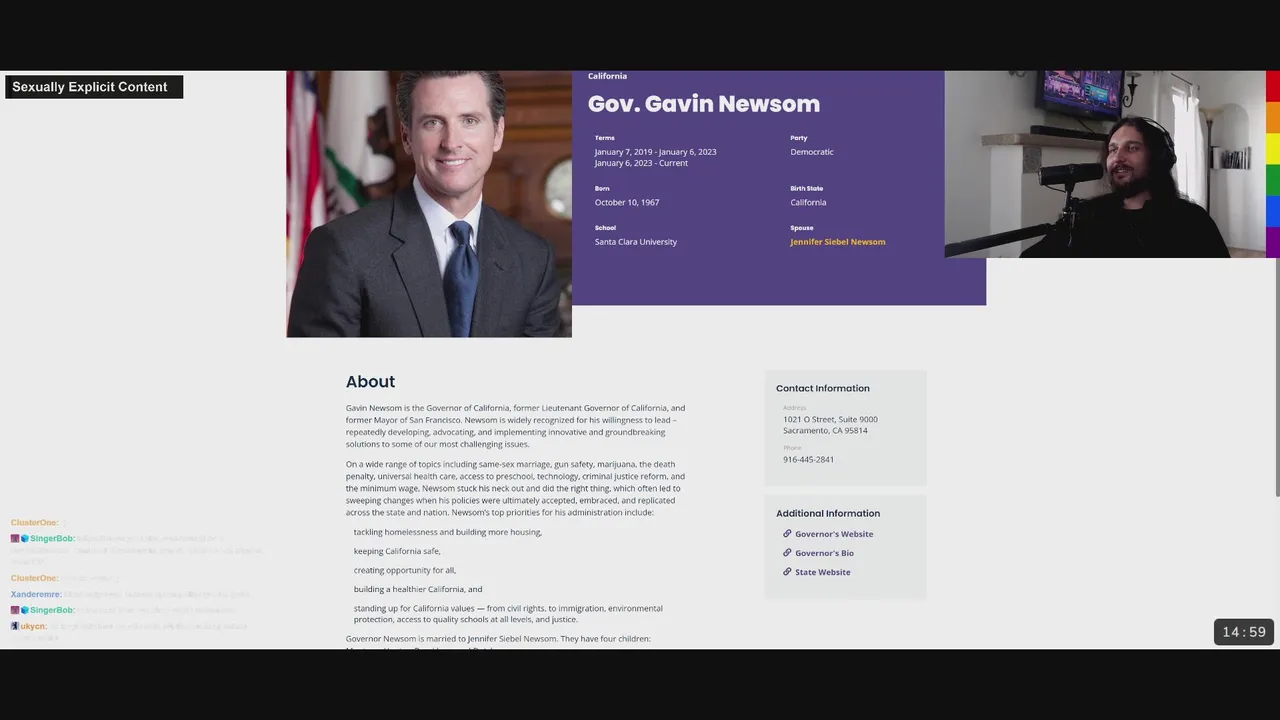Click the priority 'creating opportunity for all,'

[405, 570]
